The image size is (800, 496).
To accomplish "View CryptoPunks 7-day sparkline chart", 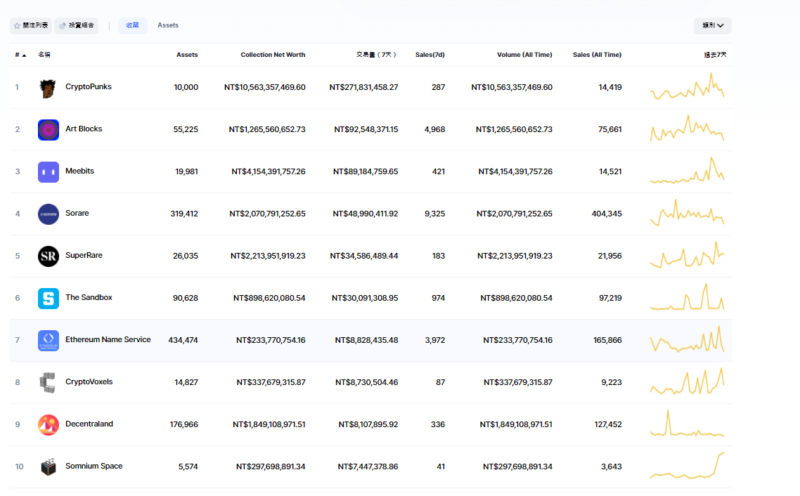I will coord(687,86).
